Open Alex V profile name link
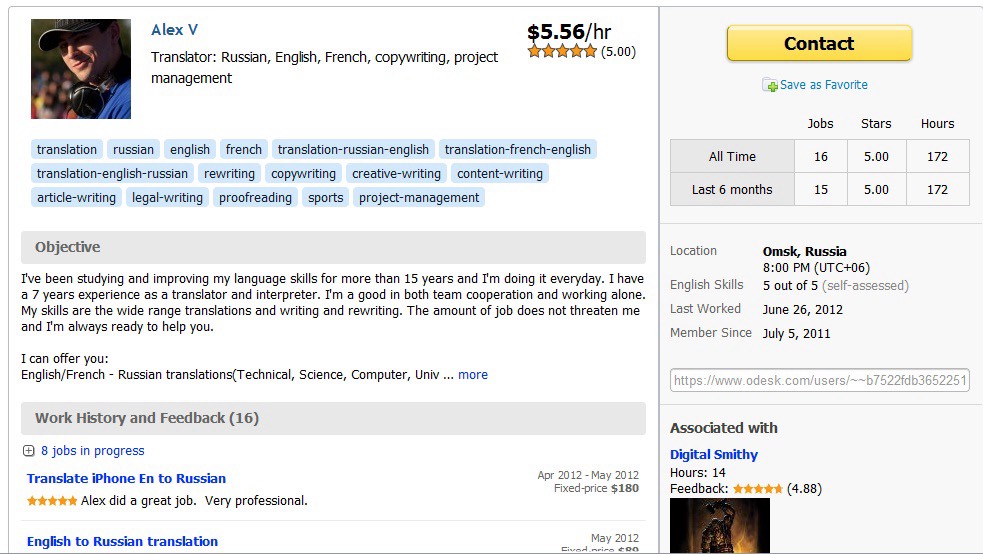983x554 pixels. pyautogui.click(x=174, y=30)
